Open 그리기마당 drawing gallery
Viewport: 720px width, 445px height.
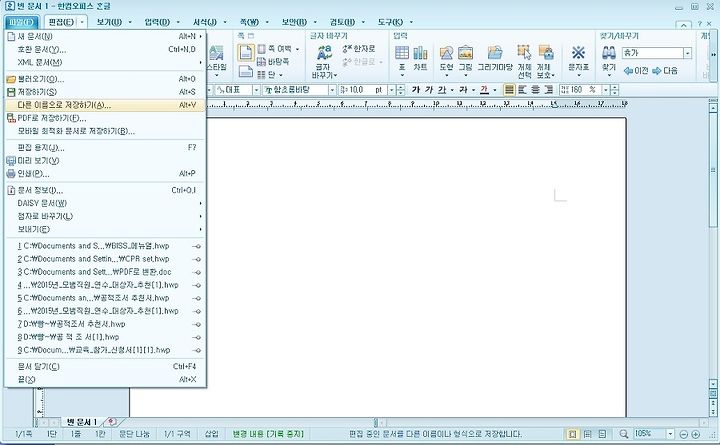(x=495, y=53)
